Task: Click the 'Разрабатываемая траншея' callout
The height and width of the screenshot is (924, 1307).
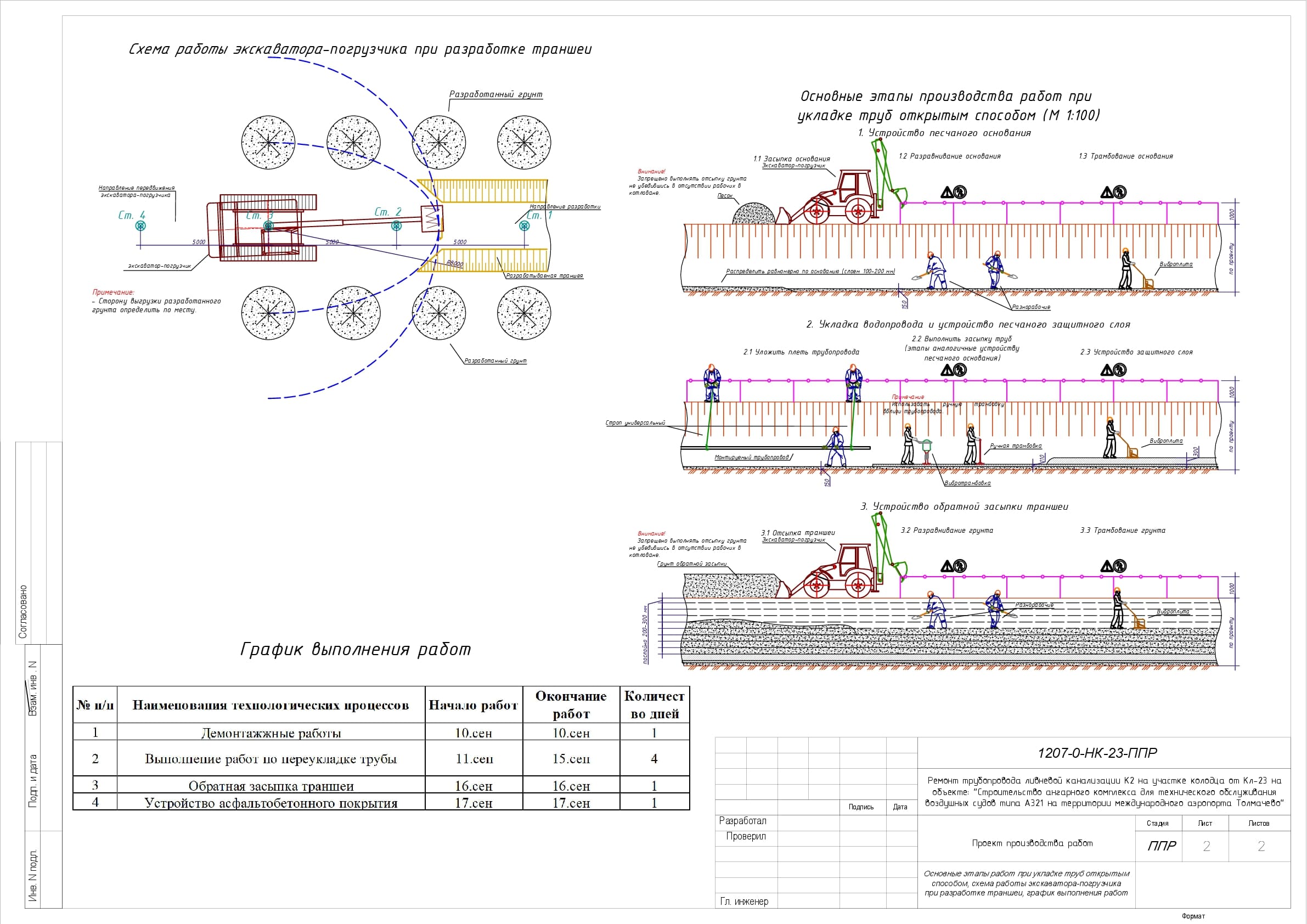Action: click(544, 275)
